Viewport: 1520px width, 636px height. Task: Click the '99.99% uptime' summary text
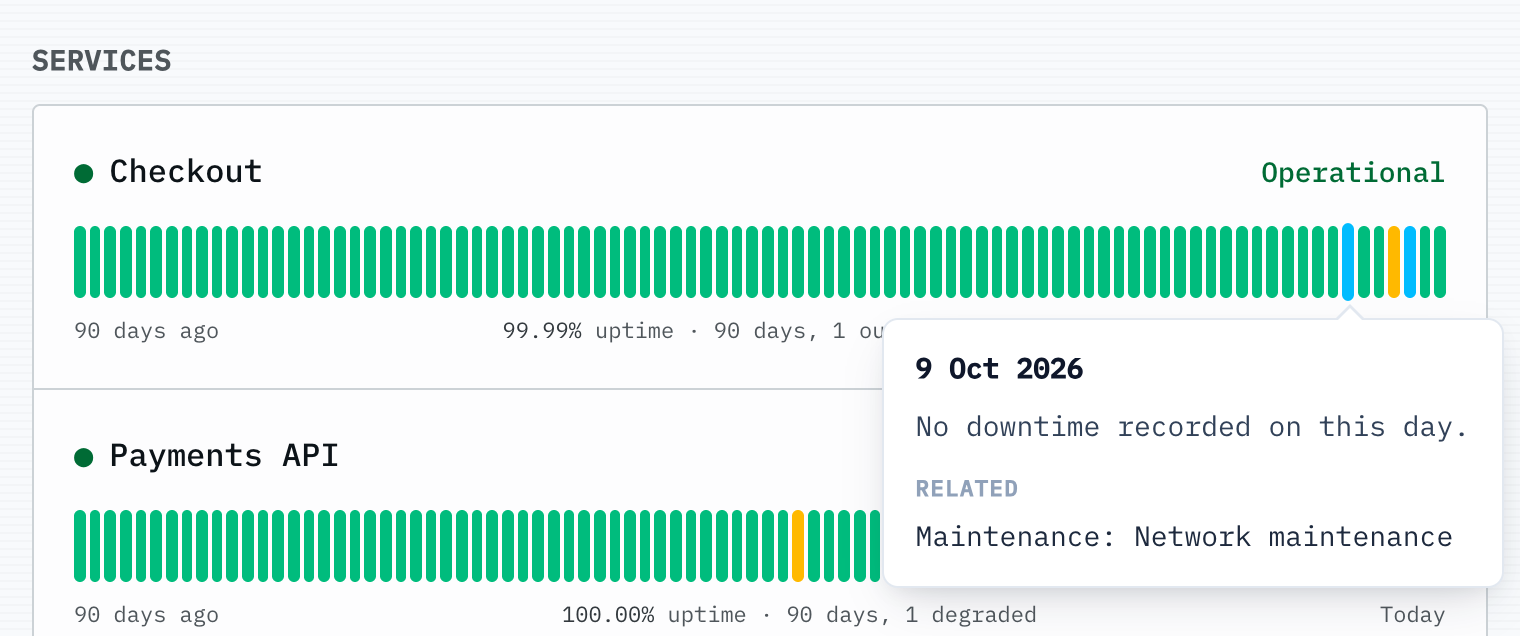(x=588, y=331)
